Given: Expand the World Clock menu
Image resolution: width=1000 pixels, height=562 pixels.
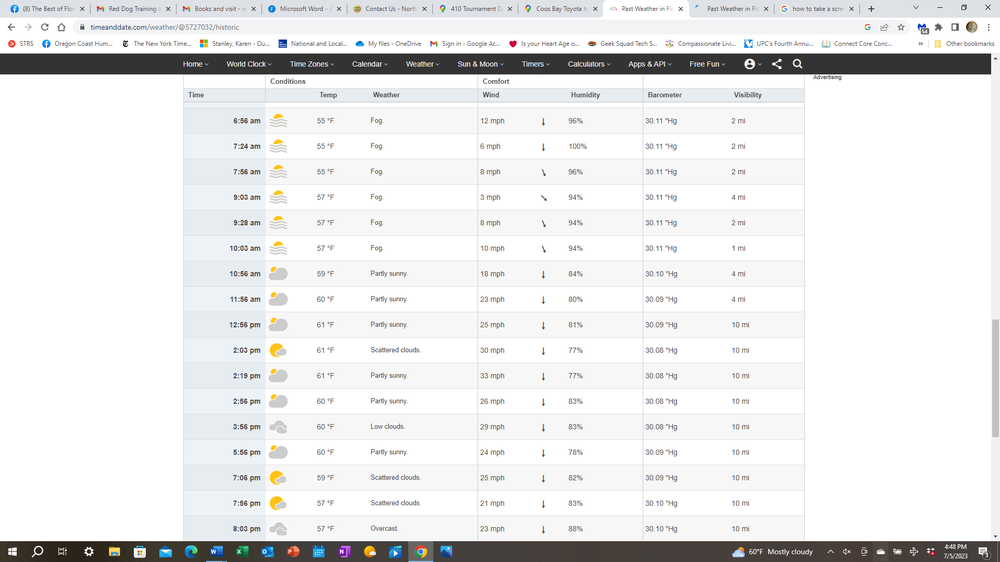Looking at the screenshot, I should point(247,64).
